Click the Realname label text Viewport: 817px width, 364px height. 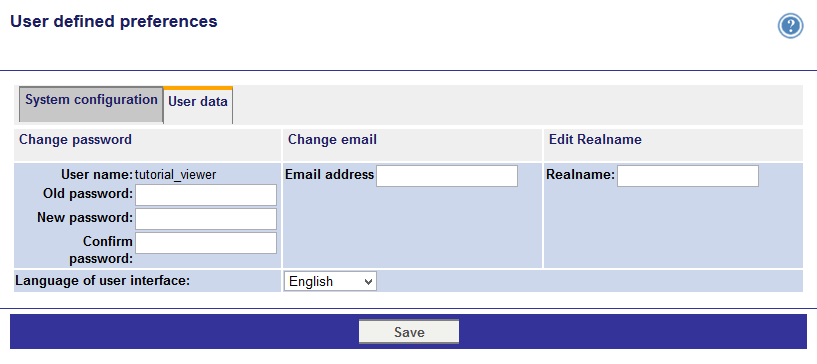tap(580, 174)
